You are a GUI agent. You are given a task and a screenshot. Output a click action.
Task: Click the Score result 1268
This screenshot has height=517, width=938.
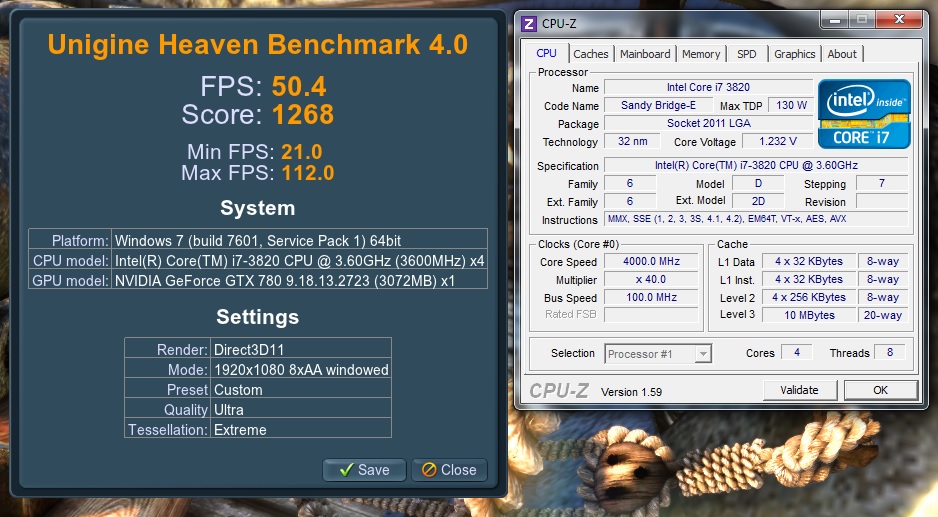[x=303, y=114]
